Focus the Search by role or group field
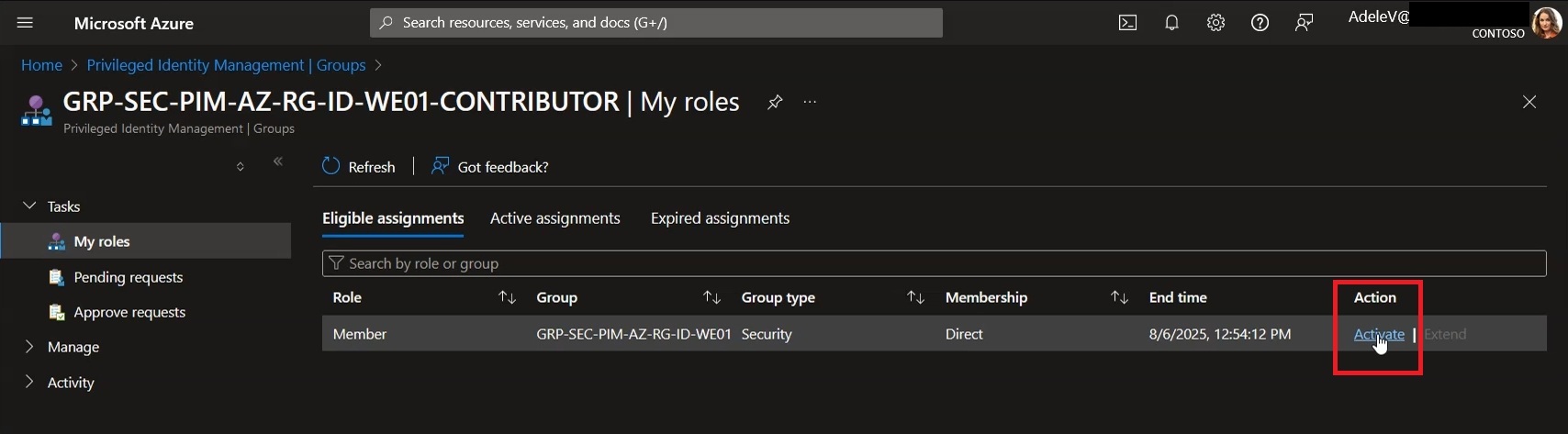The width and height of the screenshot is (1568, 434). [935, 263]
